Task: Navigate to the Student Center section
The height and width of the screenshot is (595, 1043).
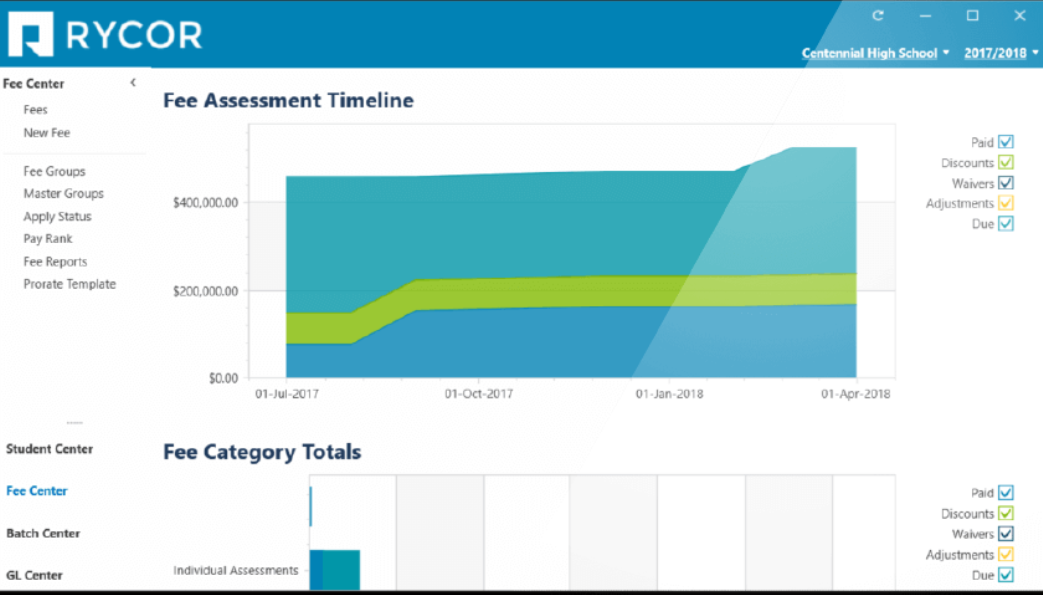Action: (49, 449)
